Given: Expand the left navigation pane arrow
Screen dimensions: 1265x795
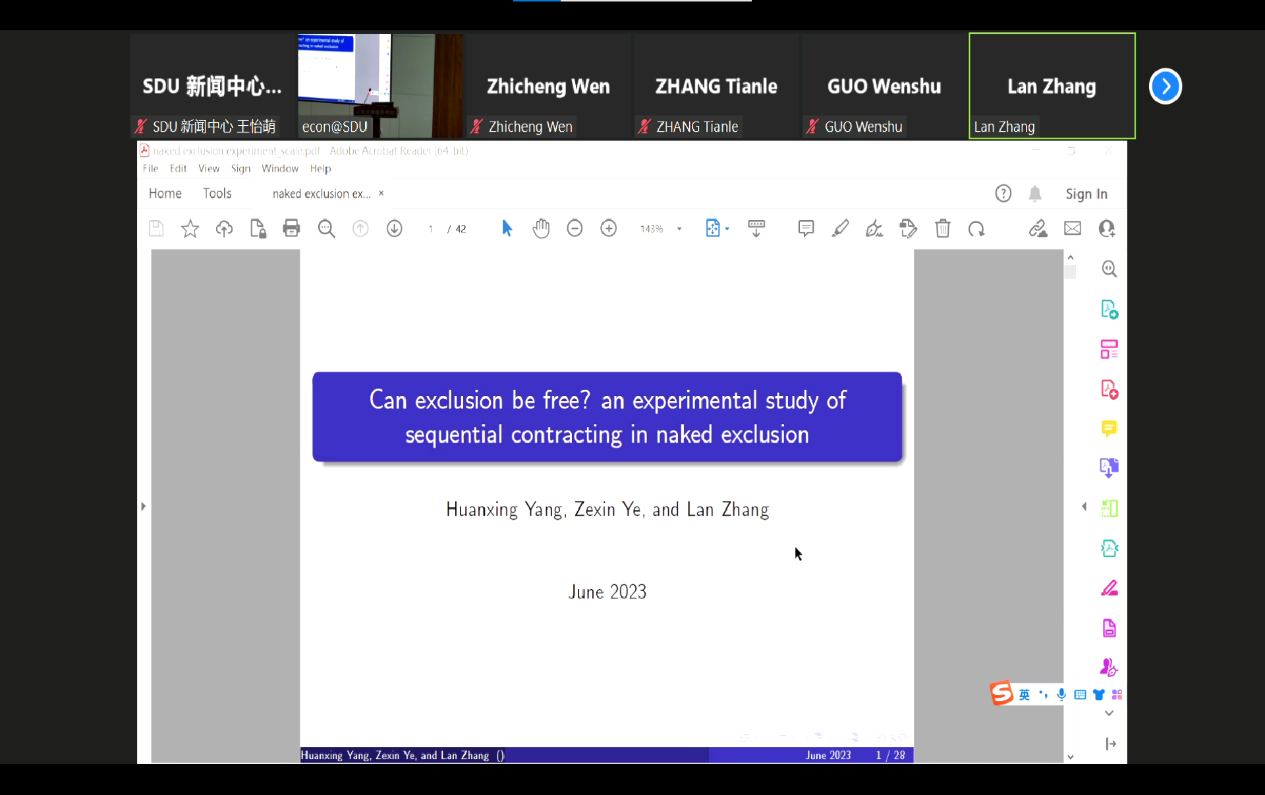Looking at the screenshot, I should pyautogui.click(x=143, y=507).
